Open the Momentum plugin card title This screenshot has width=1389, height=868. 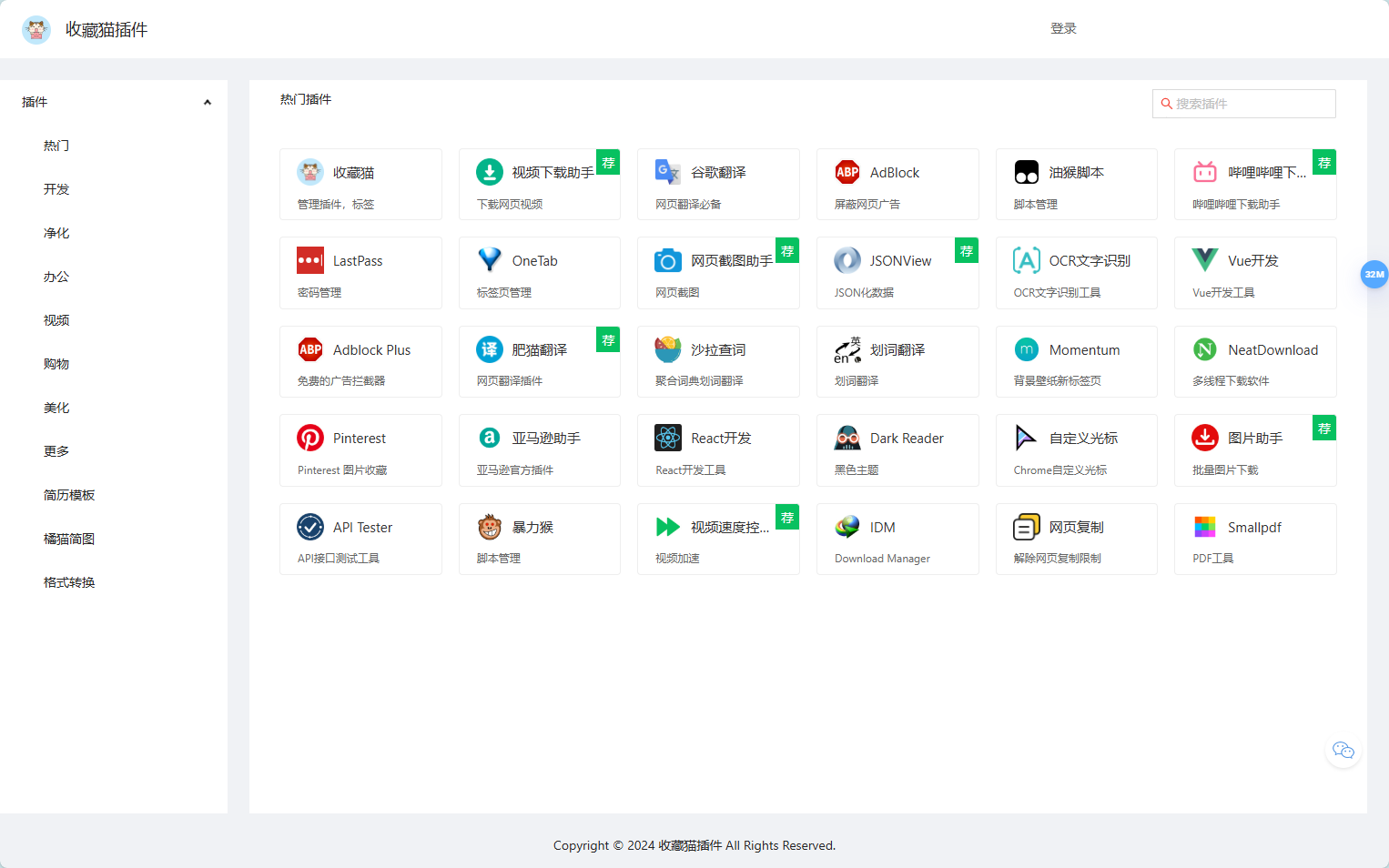pyautogui.click(x=1084, y=350)
